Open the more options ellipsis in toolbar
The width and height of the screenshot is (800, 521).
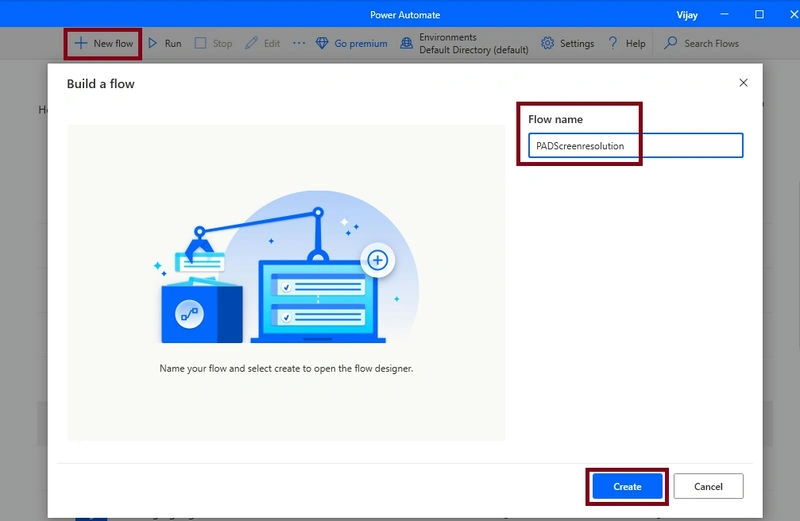(299, 43)
